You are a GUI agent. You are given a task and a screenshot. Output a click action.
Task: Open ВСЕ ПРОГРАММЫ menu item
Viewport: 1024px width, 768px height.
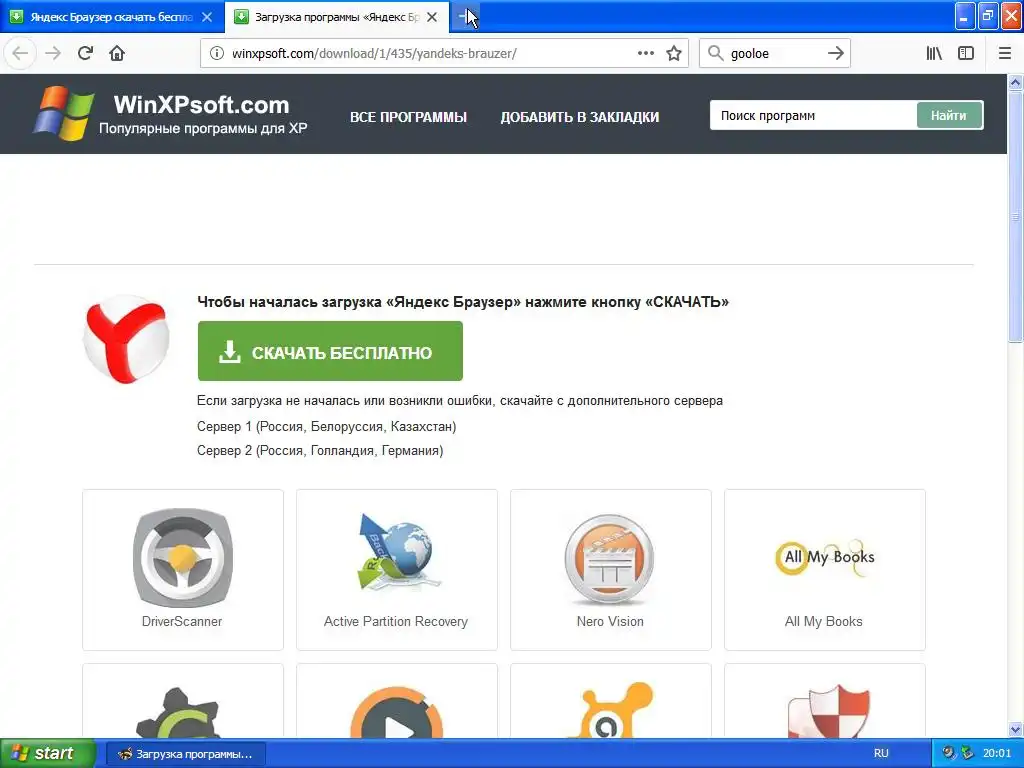tap(408, 117)
